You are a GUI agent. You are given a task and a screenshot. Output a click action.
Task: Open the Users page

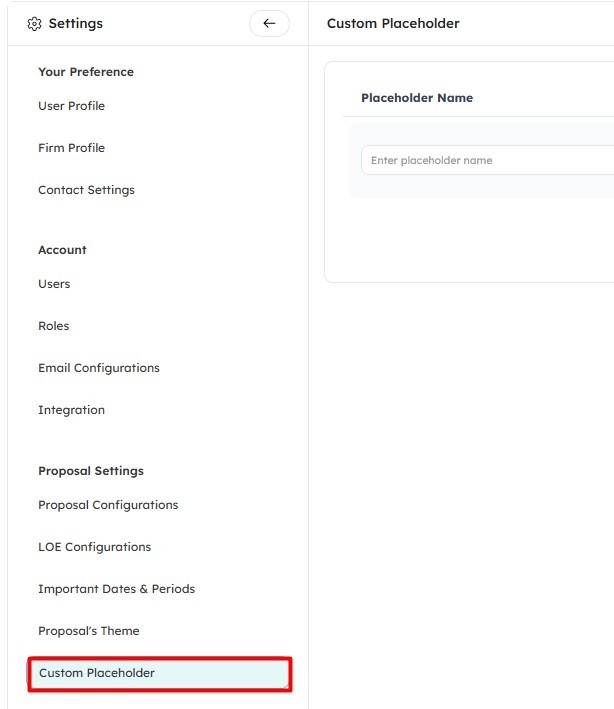tap(54, 284)
